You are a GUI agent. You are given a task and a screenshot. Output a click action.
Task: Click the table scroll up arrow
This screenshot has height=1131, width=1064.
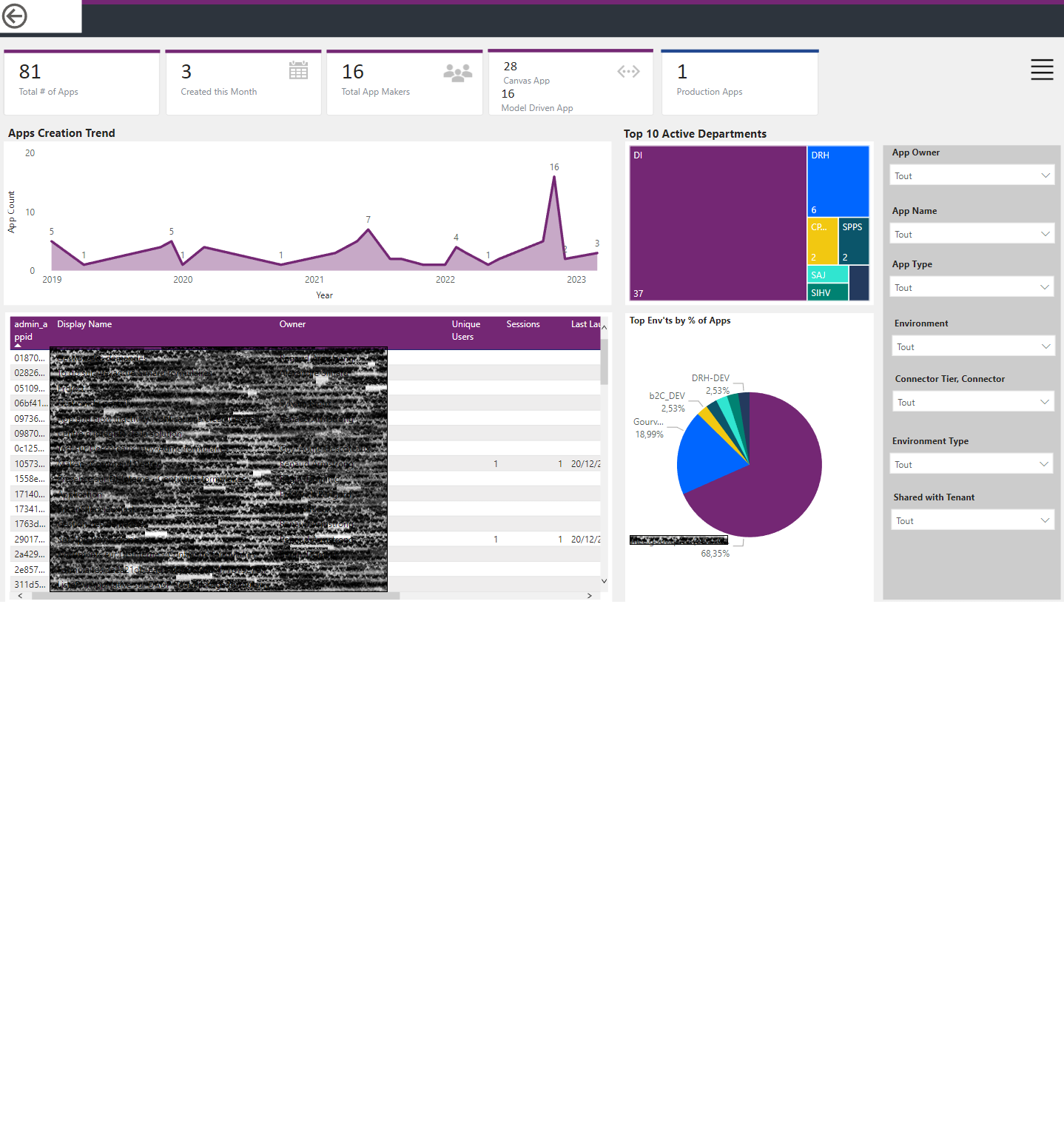click(x=604, y=327)
